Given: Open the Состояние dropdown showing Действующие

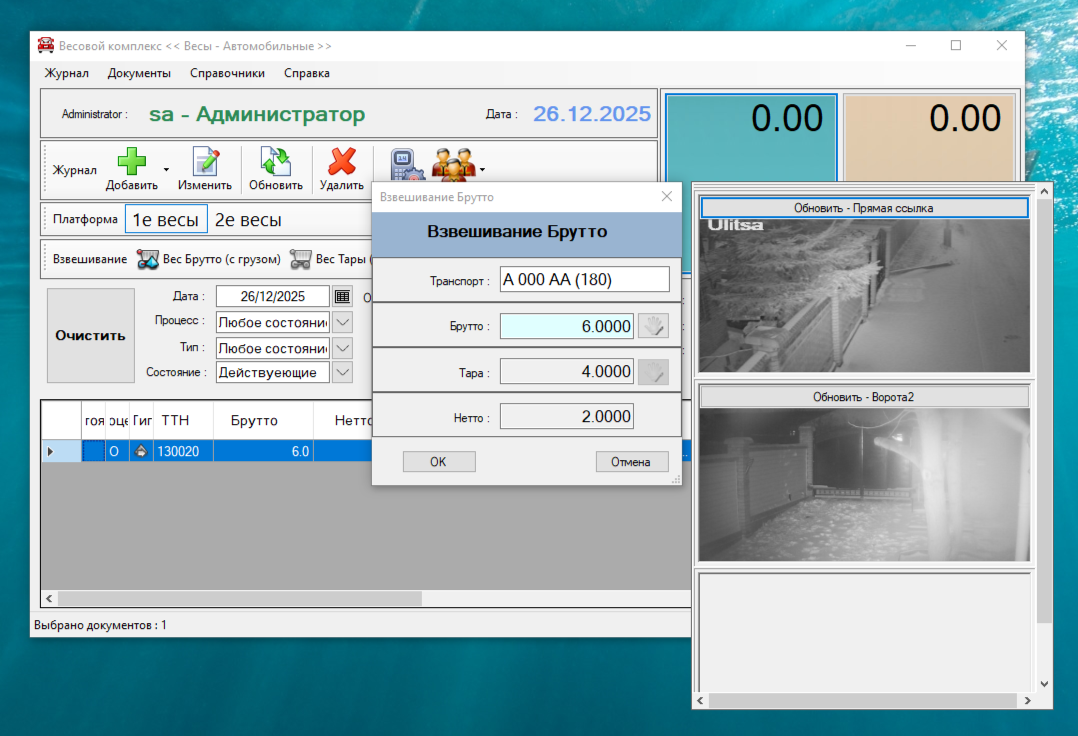Looking at the screenshot, I should click(342, 372).
